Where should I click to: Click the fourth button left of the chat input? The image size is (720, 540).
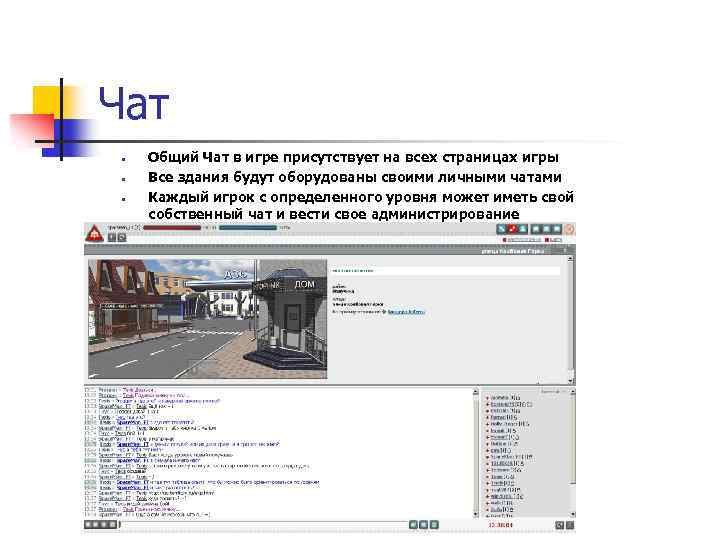coord(112,524)
